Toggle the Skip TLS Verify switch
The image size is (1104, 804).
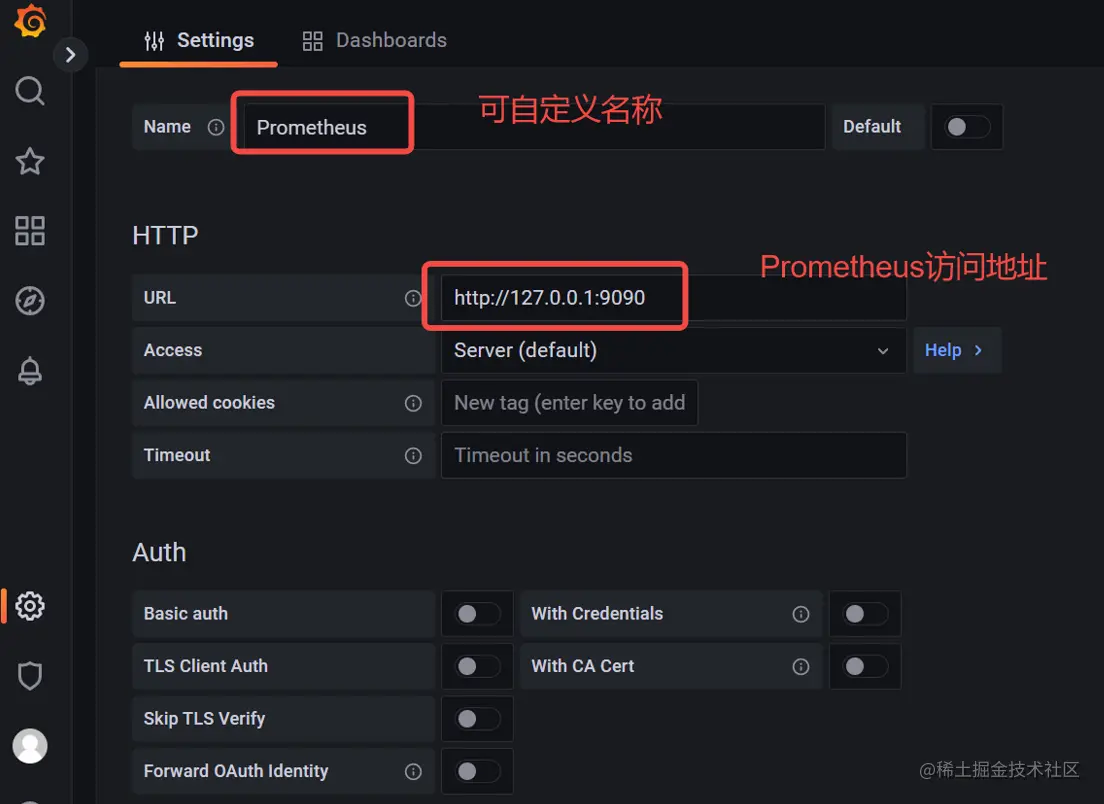coord(477,719)
